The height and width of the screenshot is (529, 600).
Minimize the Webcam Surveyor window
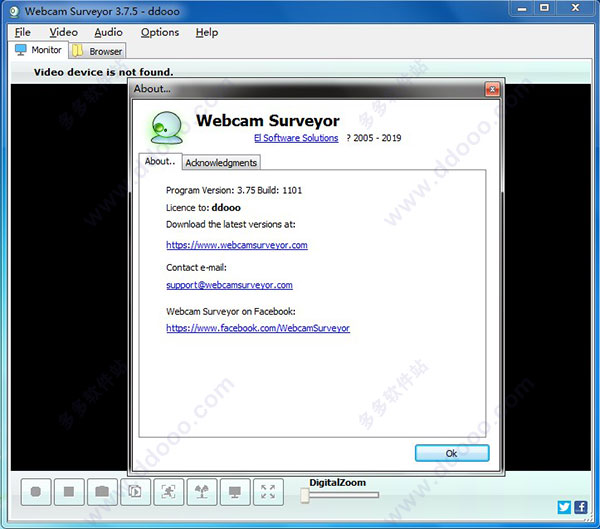point(522,8)
